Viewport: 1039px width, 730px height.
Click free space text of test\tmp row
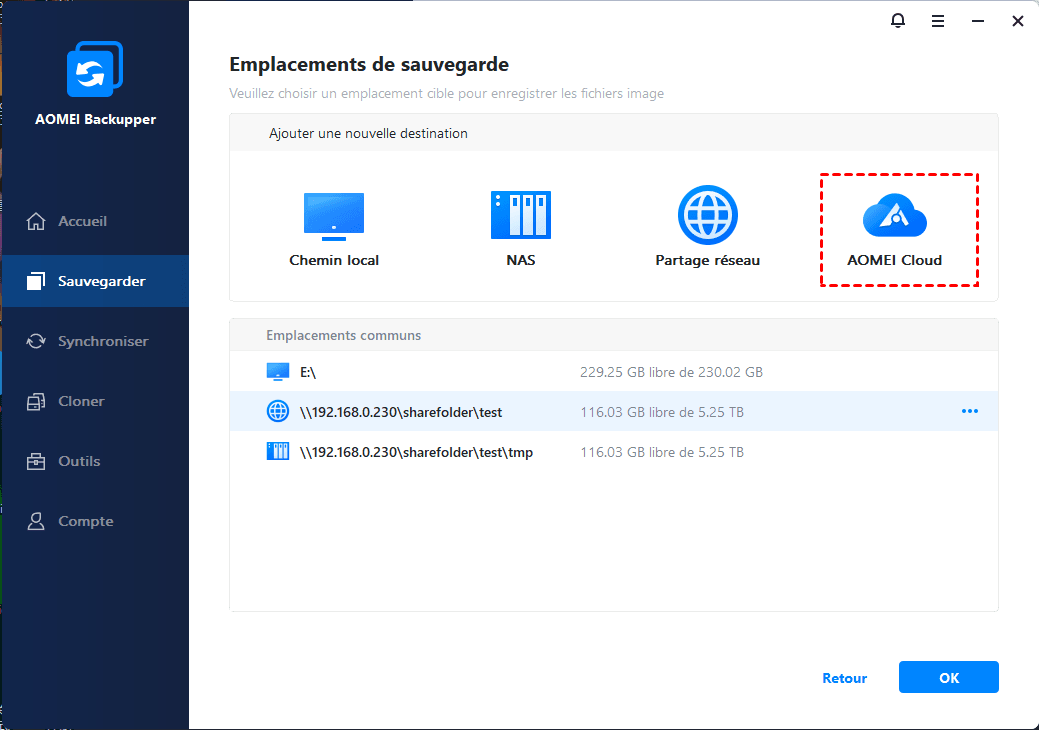pos(662,452)
